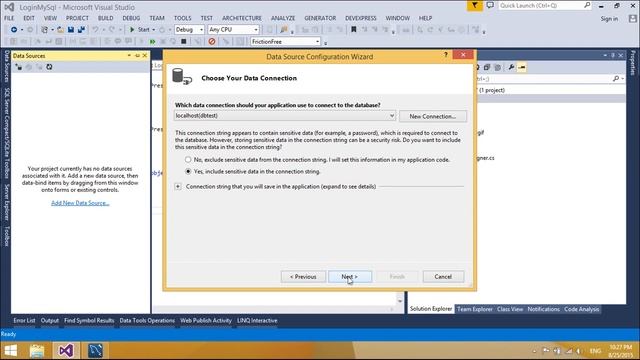
Task: Click the red prohibited circle toolbar icon
Action: pos(211,42)
